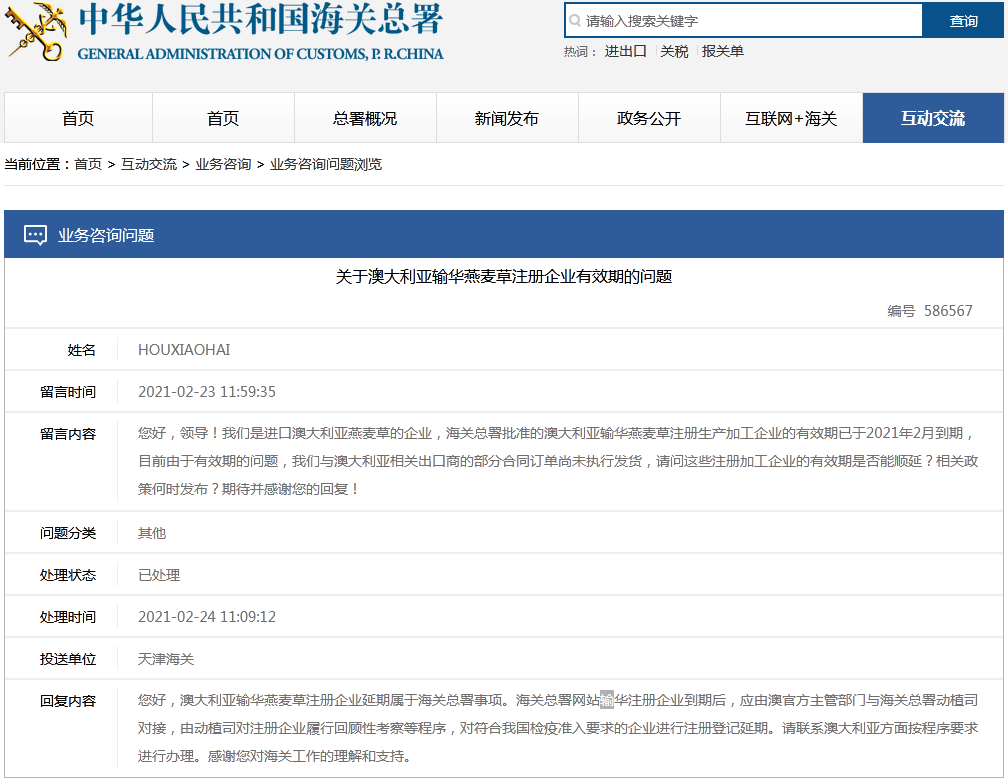Click the inquiry number 586567

coord(948,311)
